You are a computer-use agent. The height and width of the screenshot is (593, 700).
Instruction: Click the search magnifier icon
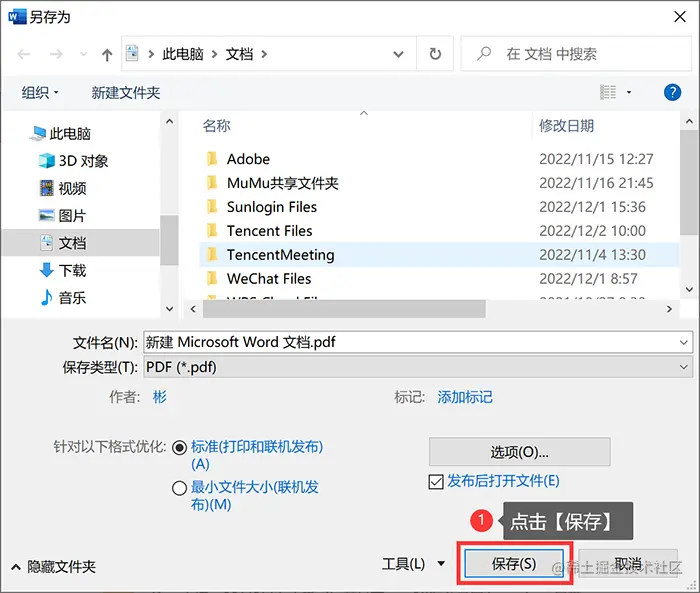click(x=484, y=54)
